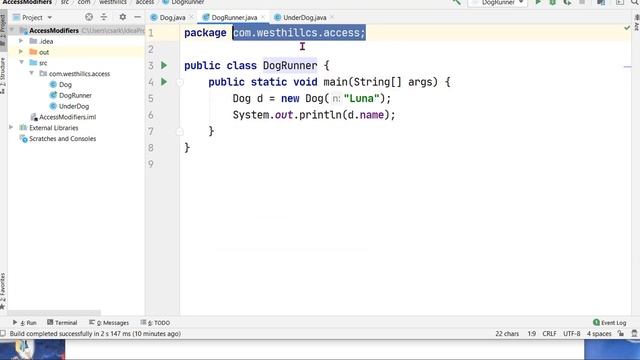The width and height of the screenshot is (640, 360).
Task: Fold the main method at line 4
Action: [180, 82]
